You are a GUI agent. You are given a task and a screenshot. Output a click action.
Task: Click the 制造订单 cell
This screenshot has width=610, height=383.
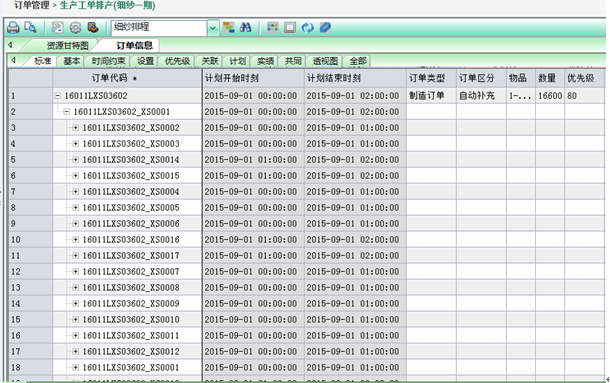coord(431,96)
